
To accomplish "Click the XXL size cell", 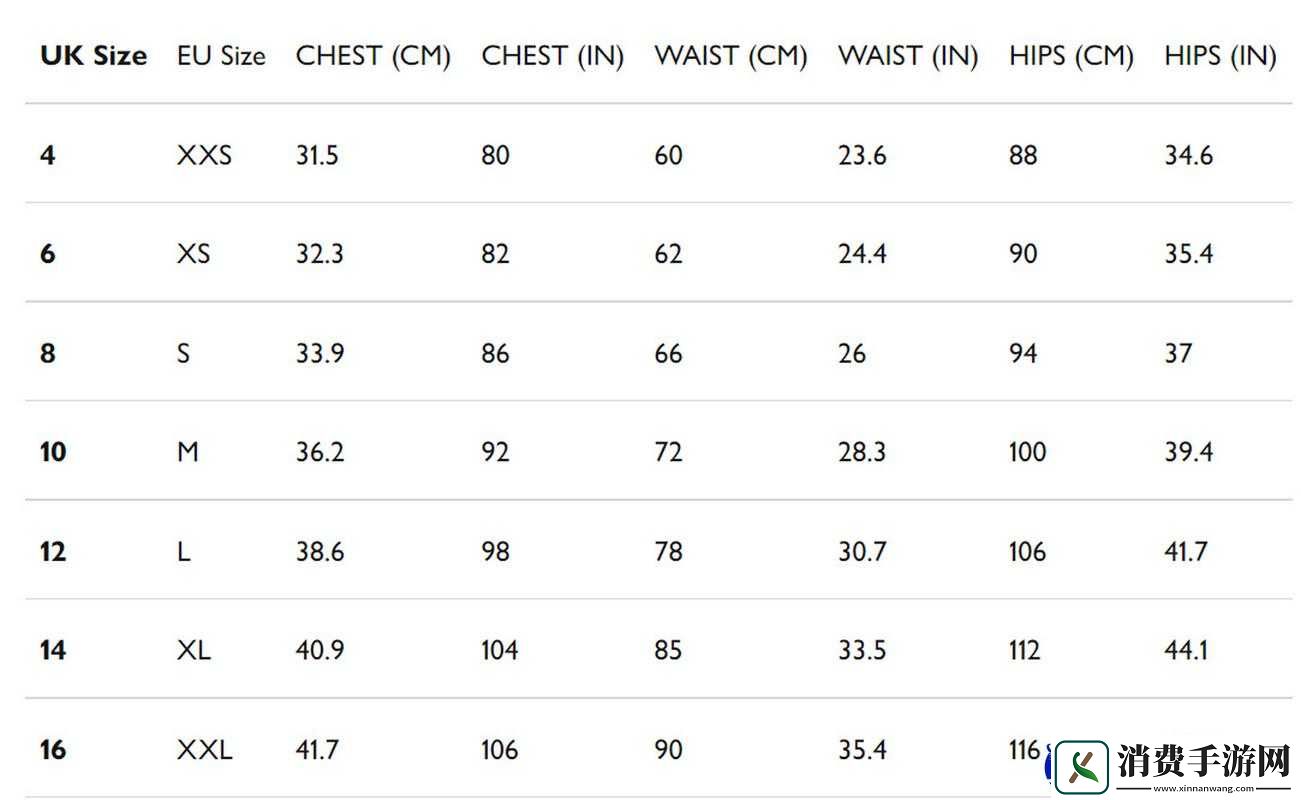I will tap(204, 749).
